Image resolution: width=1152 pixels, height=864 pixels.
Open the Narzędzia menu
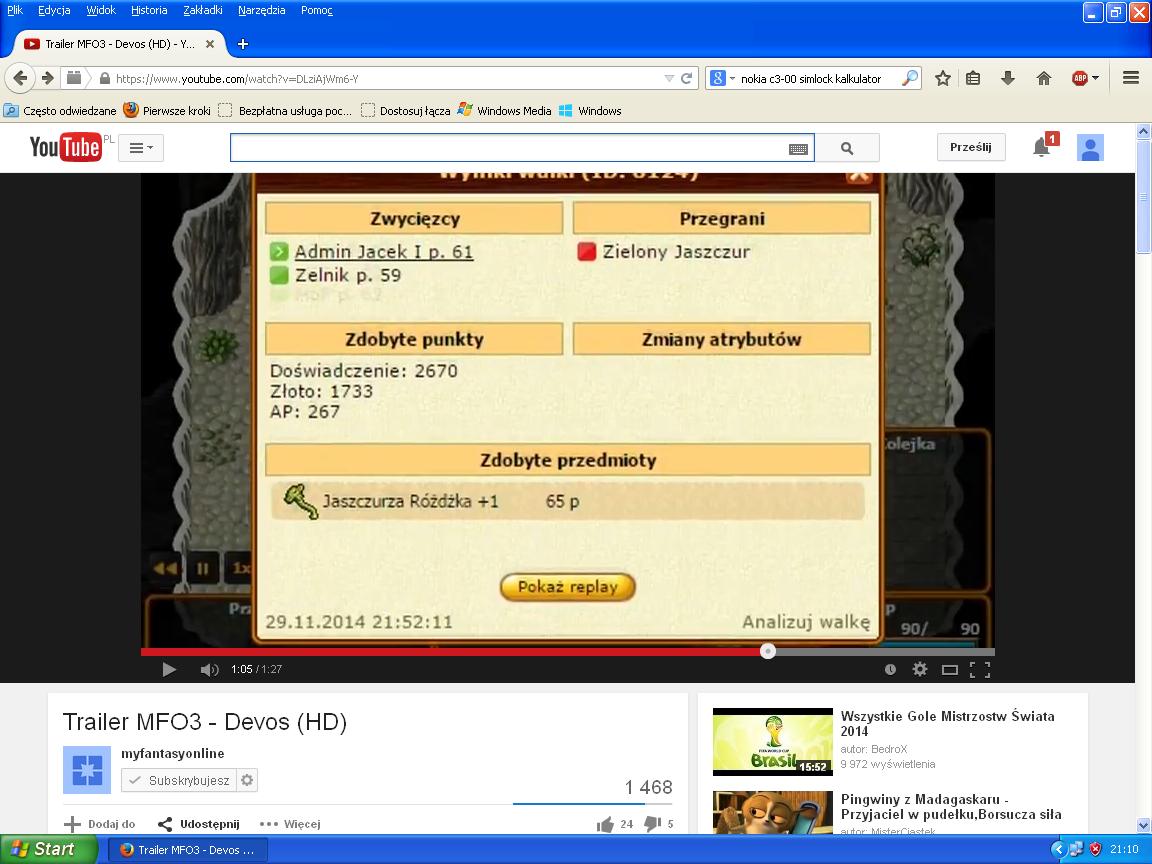261,10
